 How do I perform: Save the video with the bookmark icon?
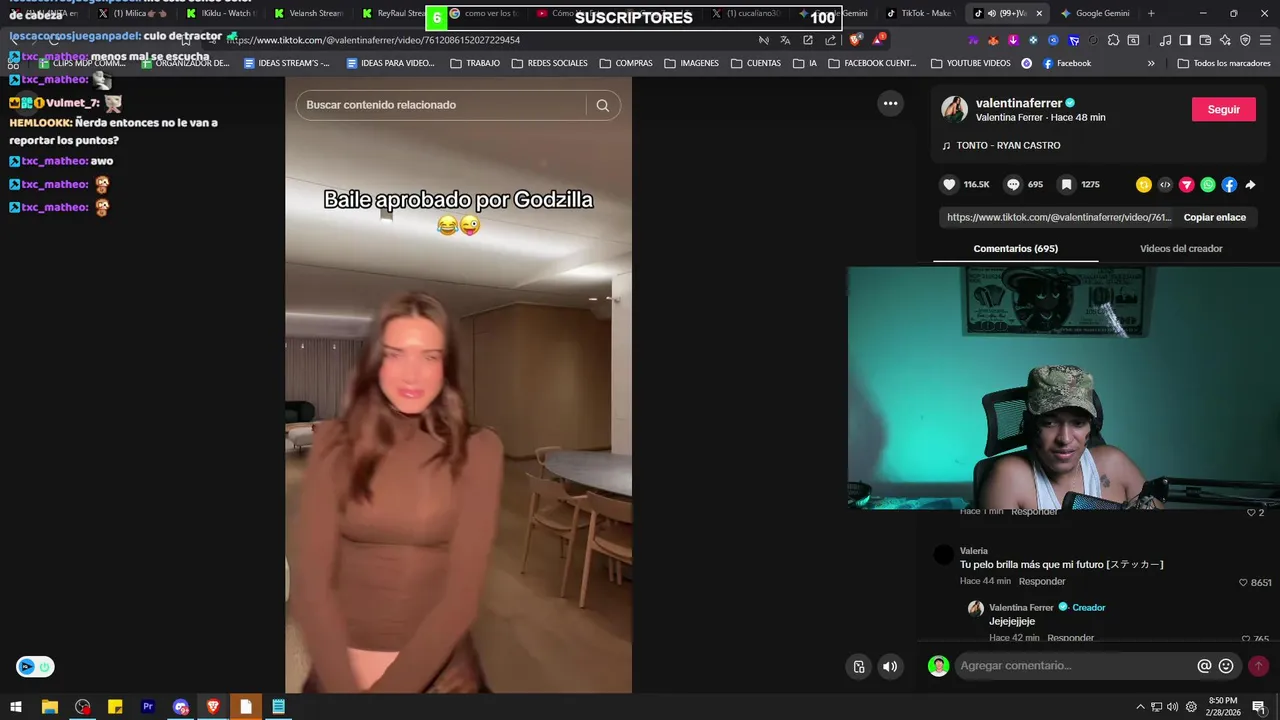pos(1067,184)
